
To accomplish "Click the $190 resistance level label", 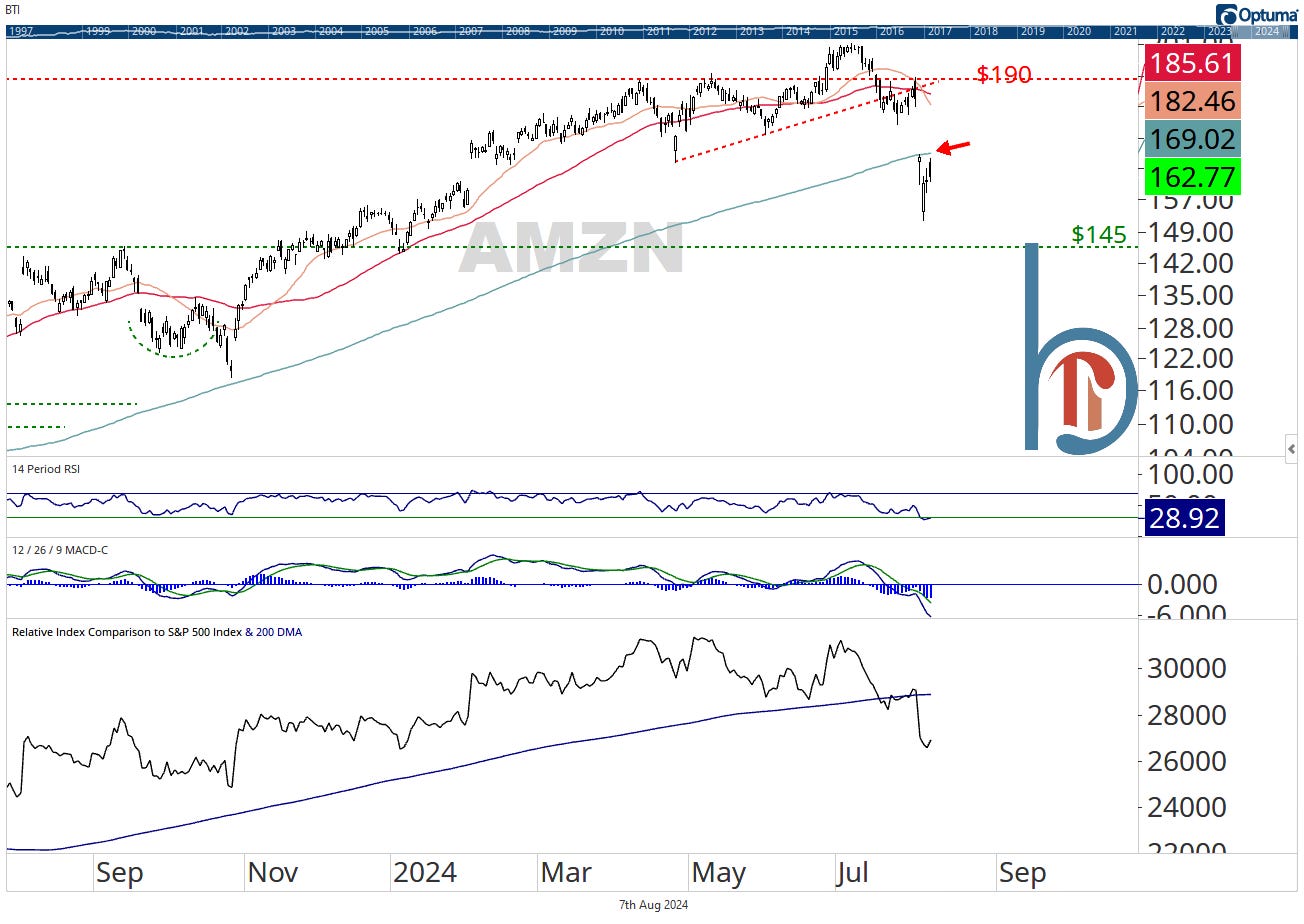I will (x=1003, y=73).
